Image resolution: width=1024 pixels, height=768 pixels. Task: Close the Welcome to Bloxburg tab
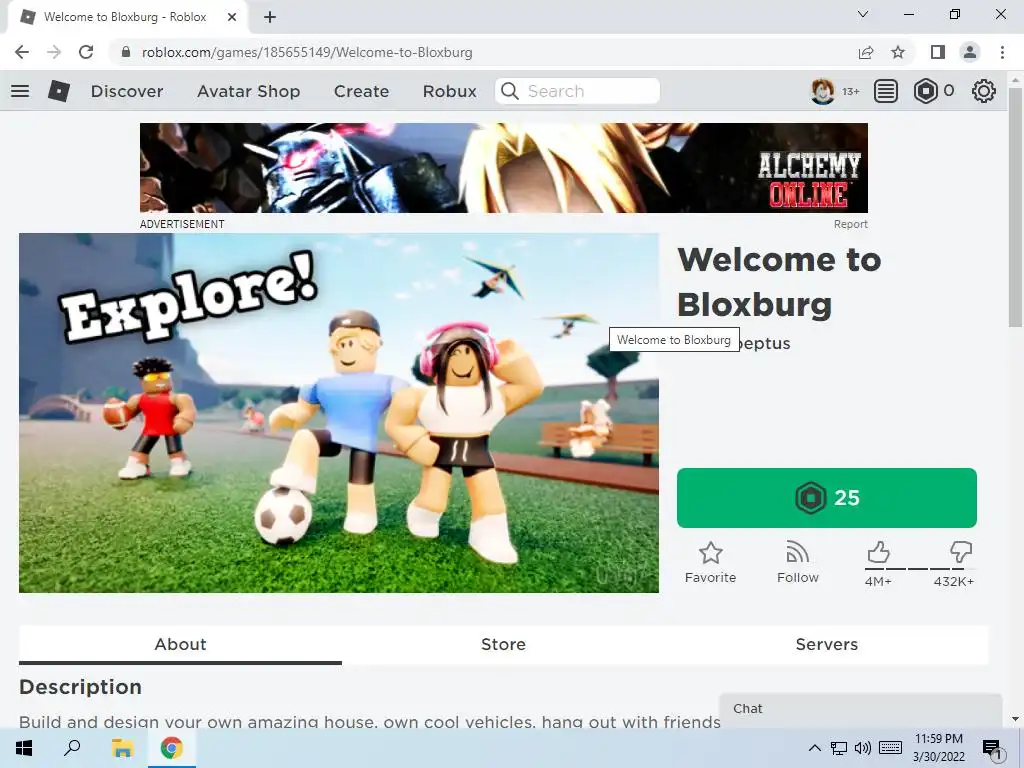pos(232,17)
